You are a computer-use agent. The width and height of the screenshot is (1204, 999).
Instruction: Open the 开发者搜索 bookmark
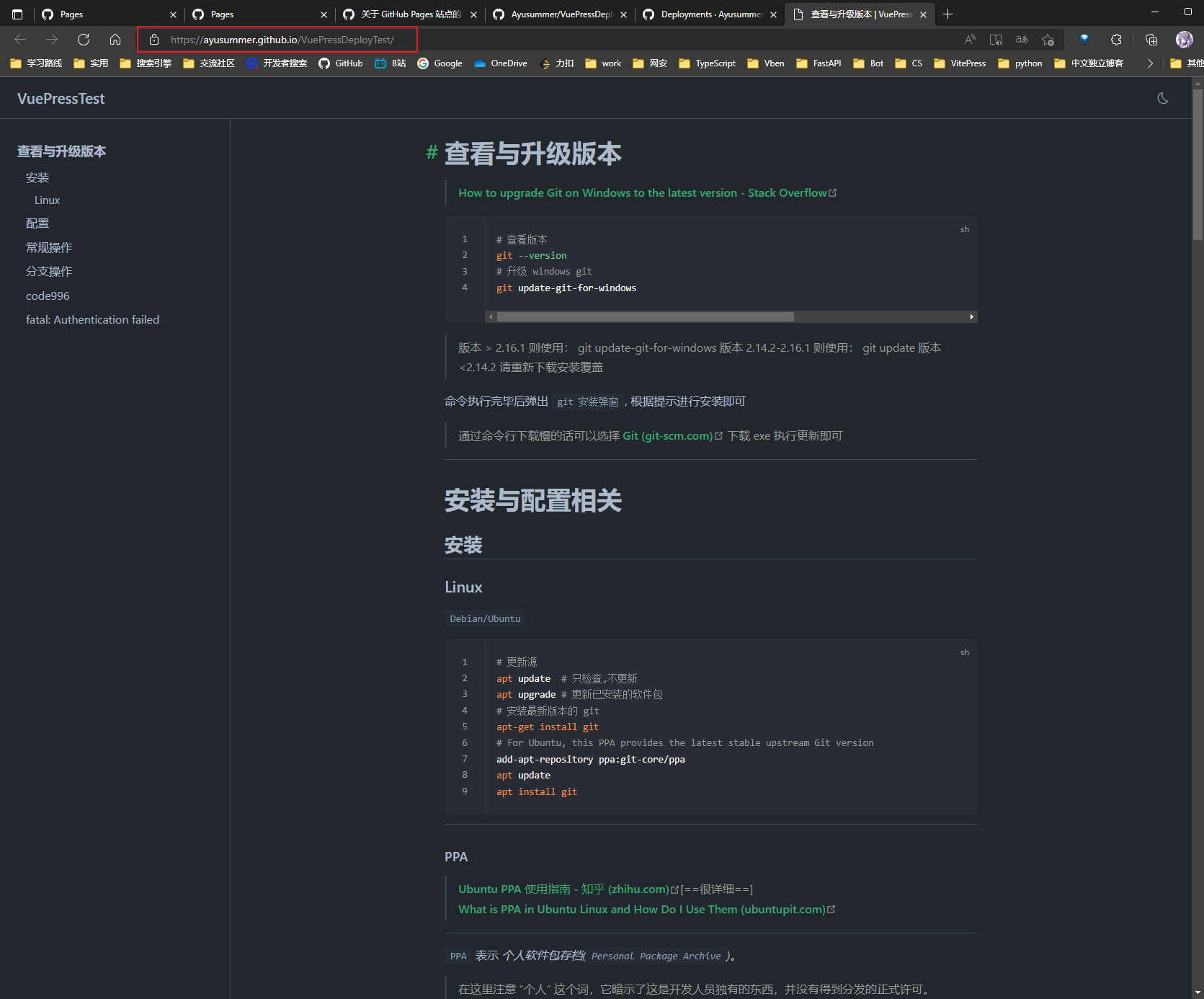[x=277, y=63]
